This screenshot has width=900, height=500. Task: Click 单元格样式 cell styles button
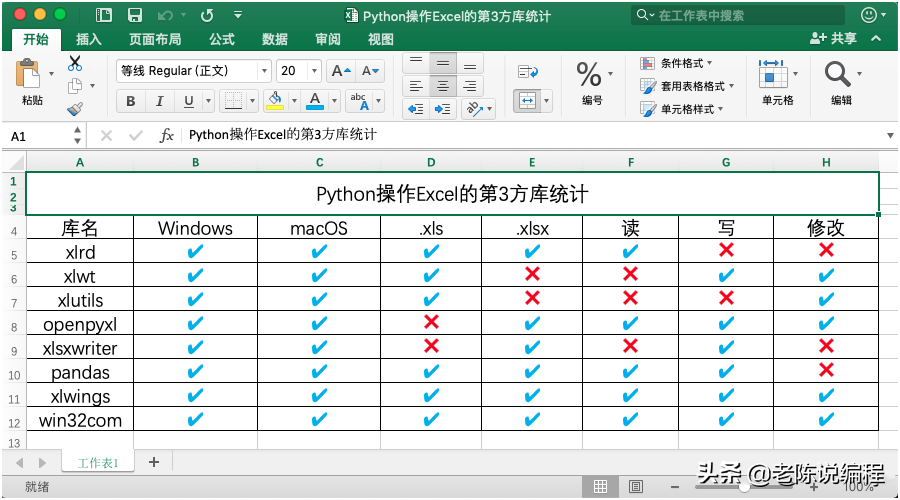(681, 109)
